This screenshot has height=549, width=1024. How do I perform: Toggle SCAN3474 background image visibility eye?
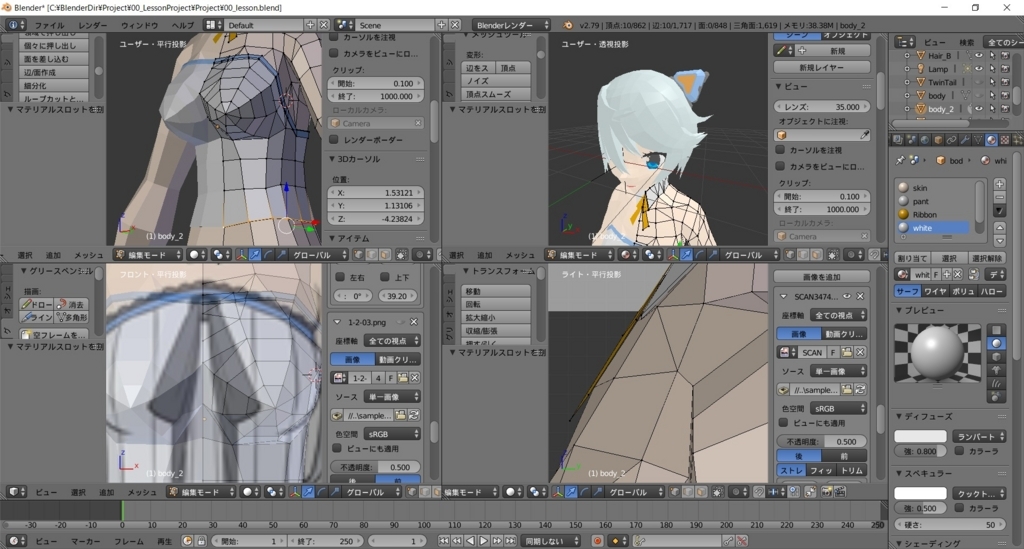click(847, 296)
